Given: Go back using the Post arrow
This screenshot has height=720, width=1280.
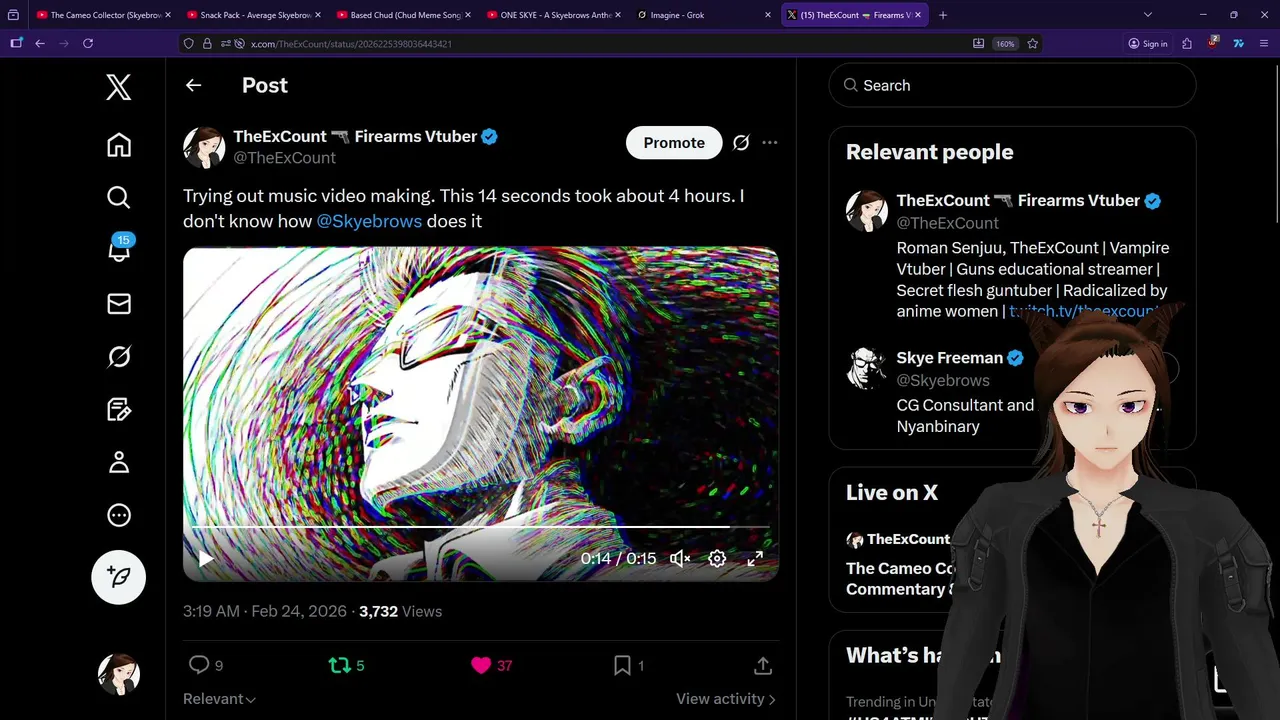Looking at the screenshot, I should click(193, 86).
